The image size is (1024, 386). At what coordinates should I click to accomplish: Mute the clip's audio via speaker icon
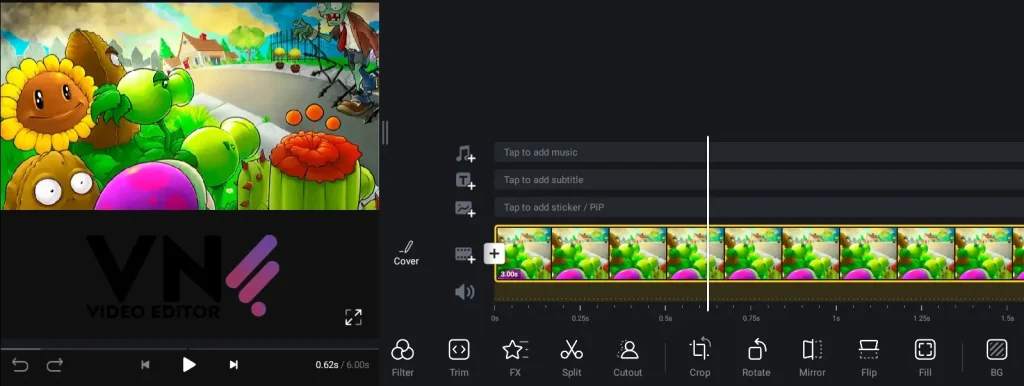click(464, 292)
